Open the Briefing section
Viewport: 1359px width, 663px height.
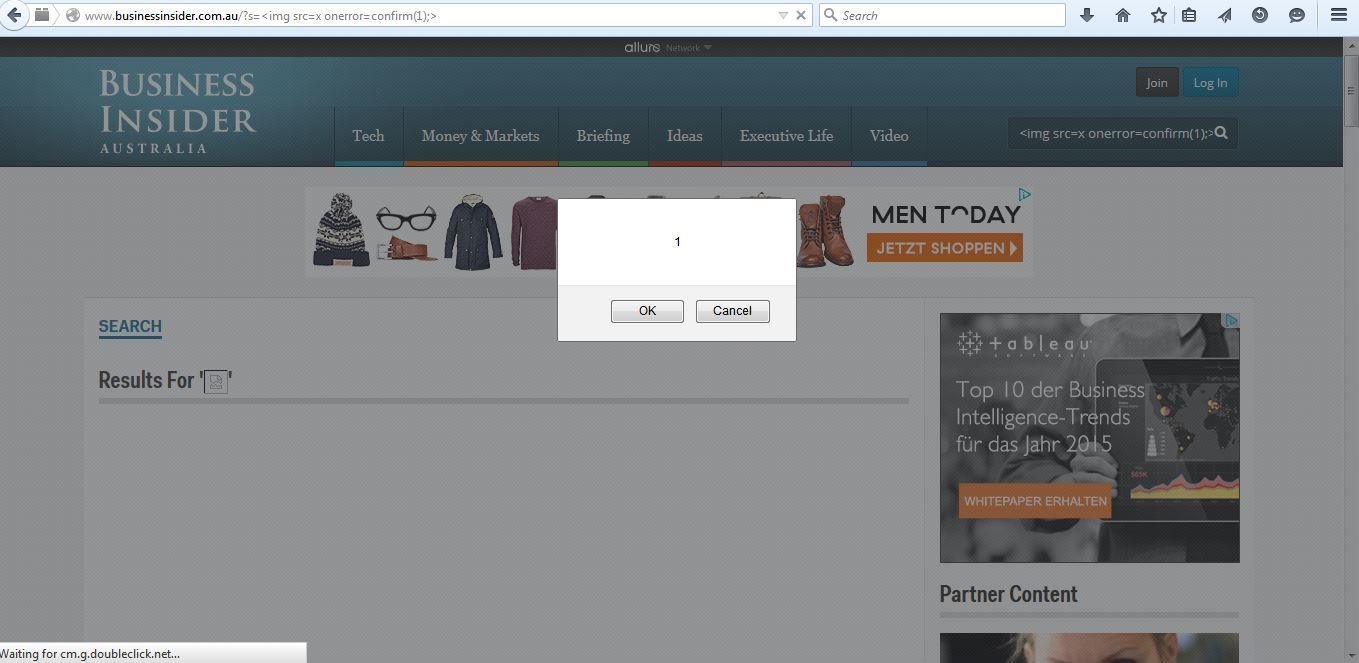click(603, 136)
